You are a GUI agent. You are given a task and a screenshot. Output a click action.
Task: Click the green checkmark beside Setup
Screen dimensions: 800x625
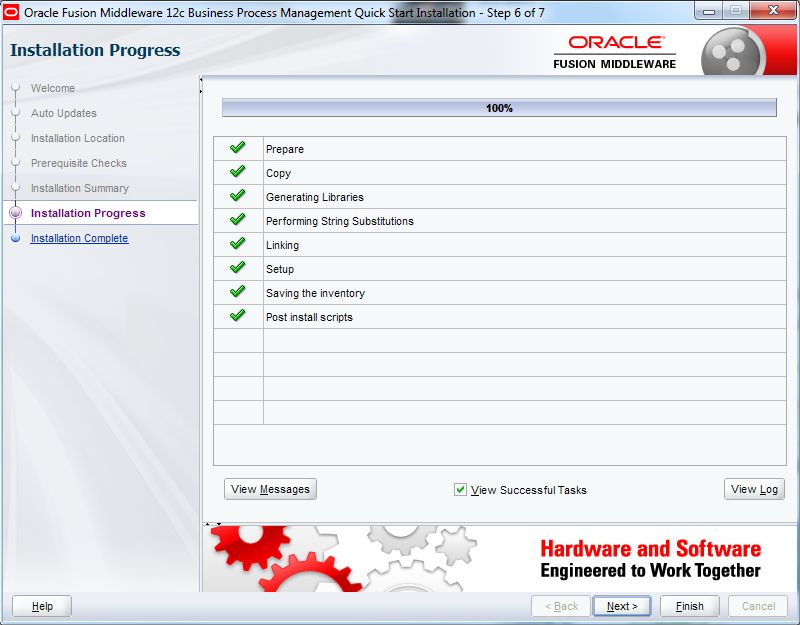(x=237, y=267)
